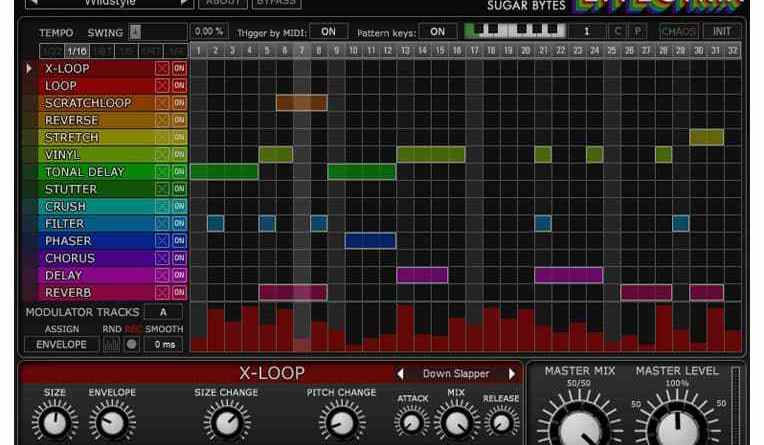Click the RELEASE knob
This screenshot has height=445, width=764.
[501, 423]
